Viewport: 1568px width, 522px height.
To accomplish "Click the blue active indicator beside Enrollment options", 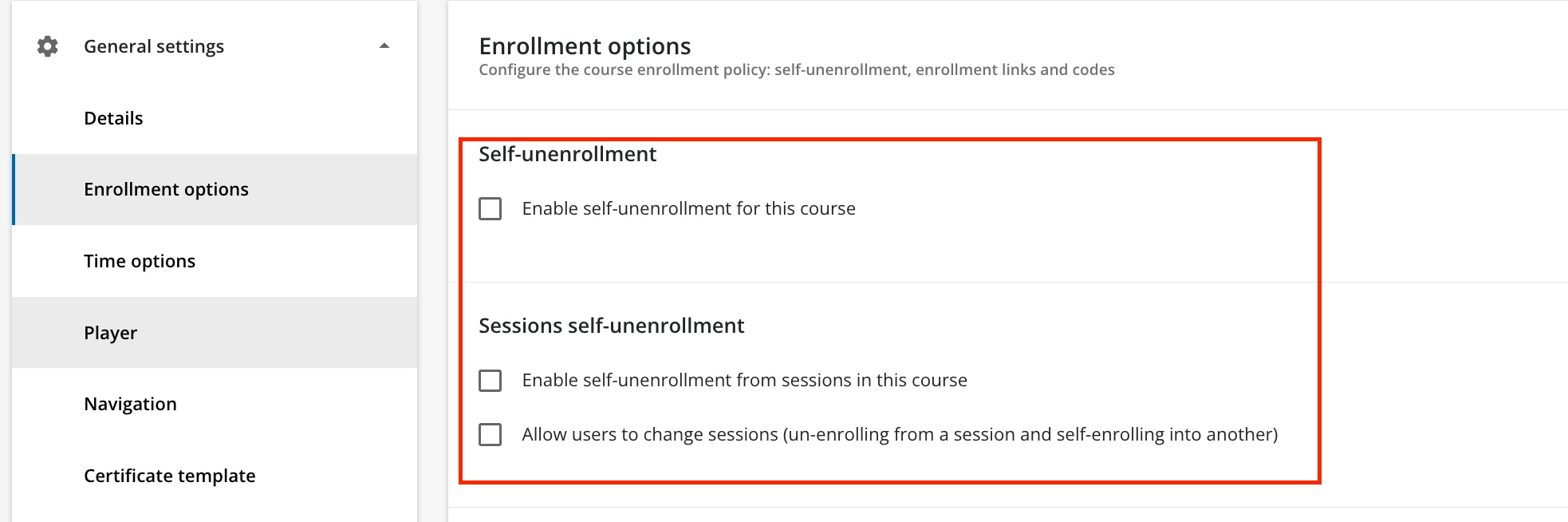I will (x=14, y=189).
